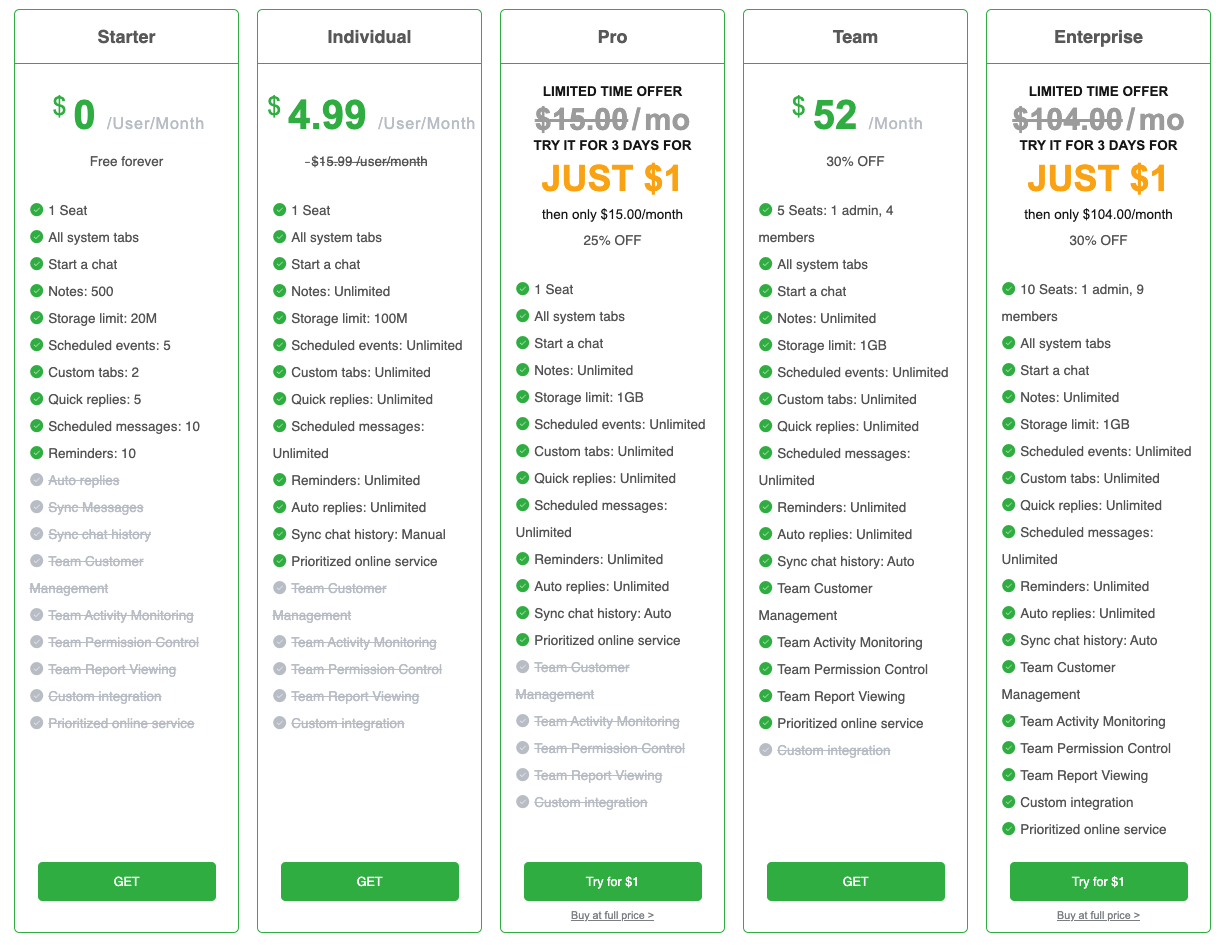Click the gray icon beside Individual's Custom integration
1223x945 pixels.
click(x=278, y=723)
